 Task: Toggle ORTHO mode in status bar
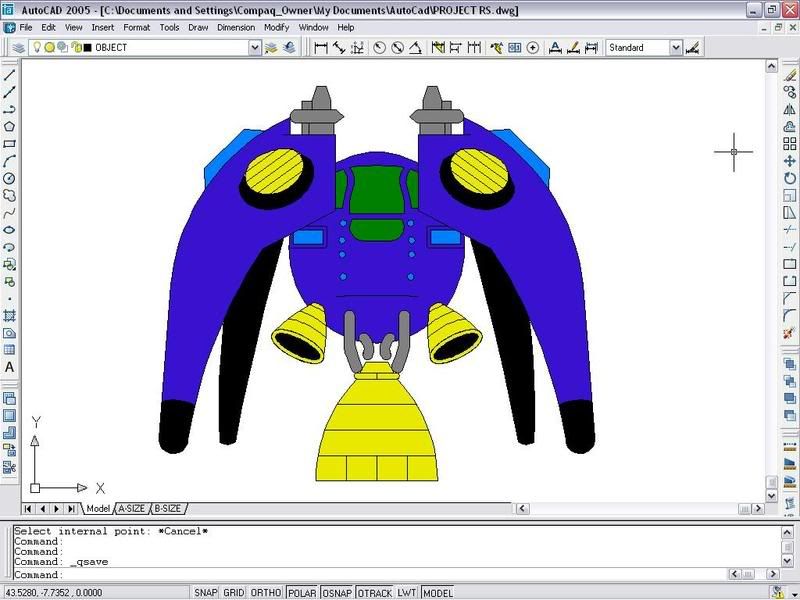point(266,593)
